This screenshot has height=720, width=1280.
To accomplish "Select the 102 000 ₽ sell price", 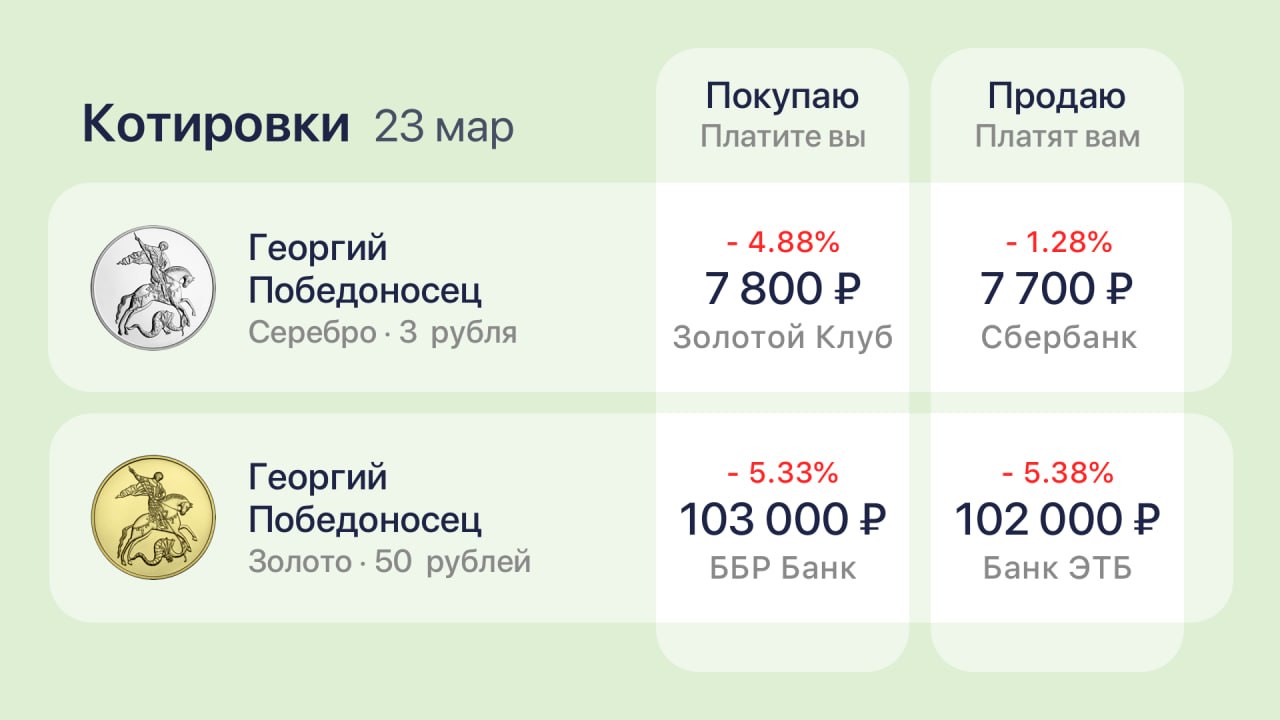I will click(x=1057, y=520).
